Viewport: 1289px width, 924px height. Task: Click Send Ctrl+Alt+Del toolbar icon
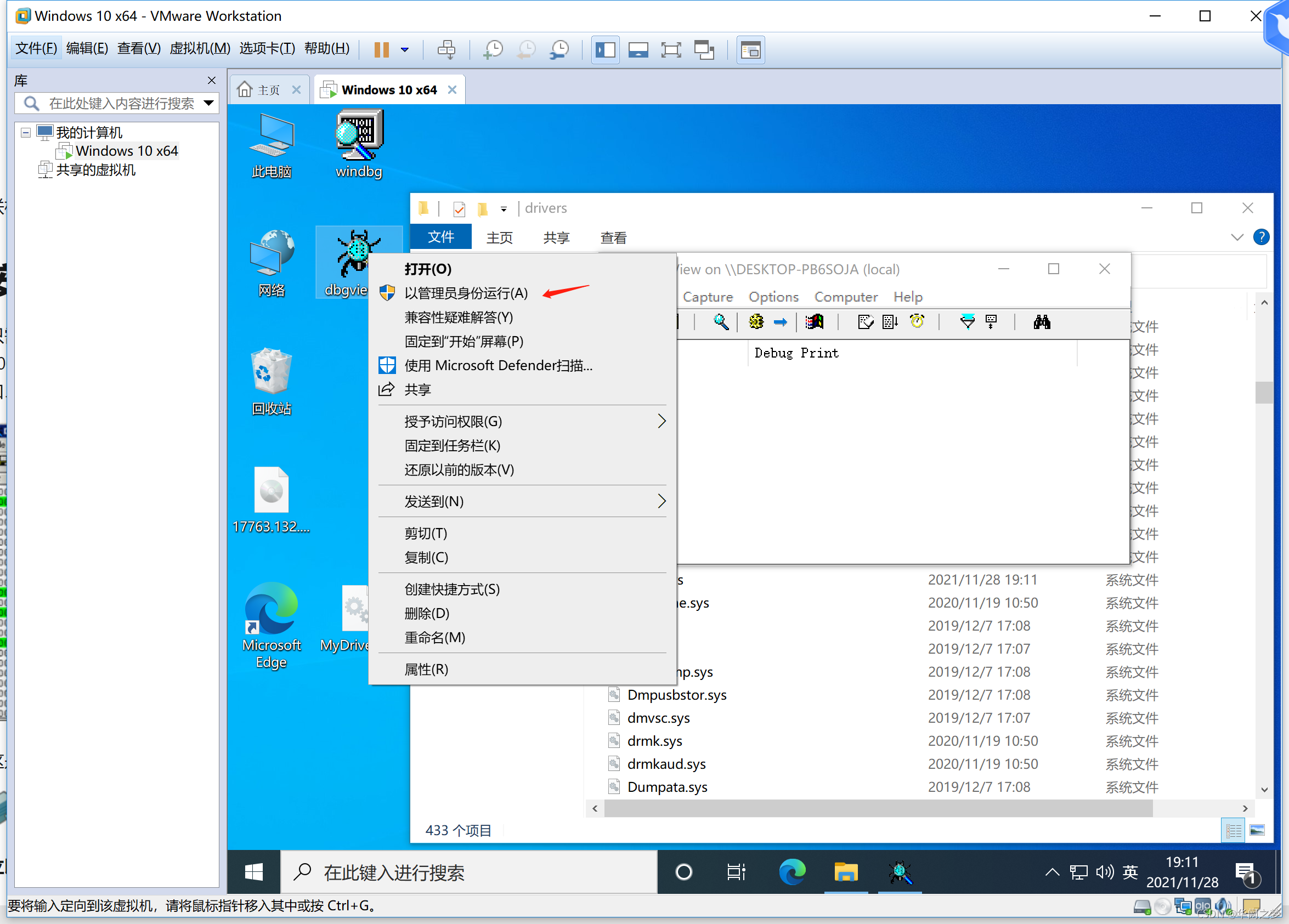click(x=446, y=50)
